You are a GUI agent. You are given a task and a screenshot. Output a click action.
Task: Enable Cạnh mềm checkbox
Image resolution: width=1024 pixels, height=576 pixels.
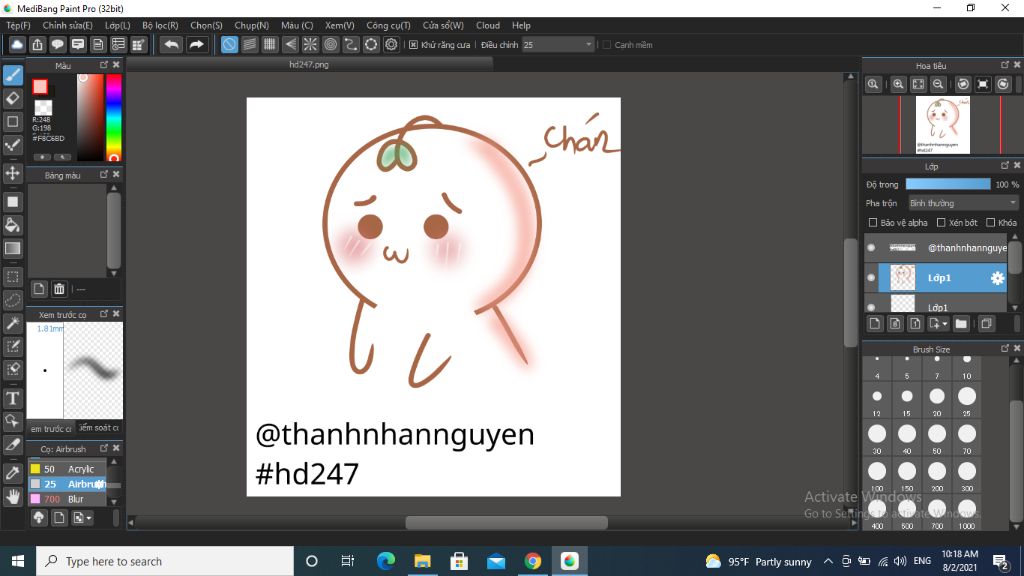[x=607, y=44]
